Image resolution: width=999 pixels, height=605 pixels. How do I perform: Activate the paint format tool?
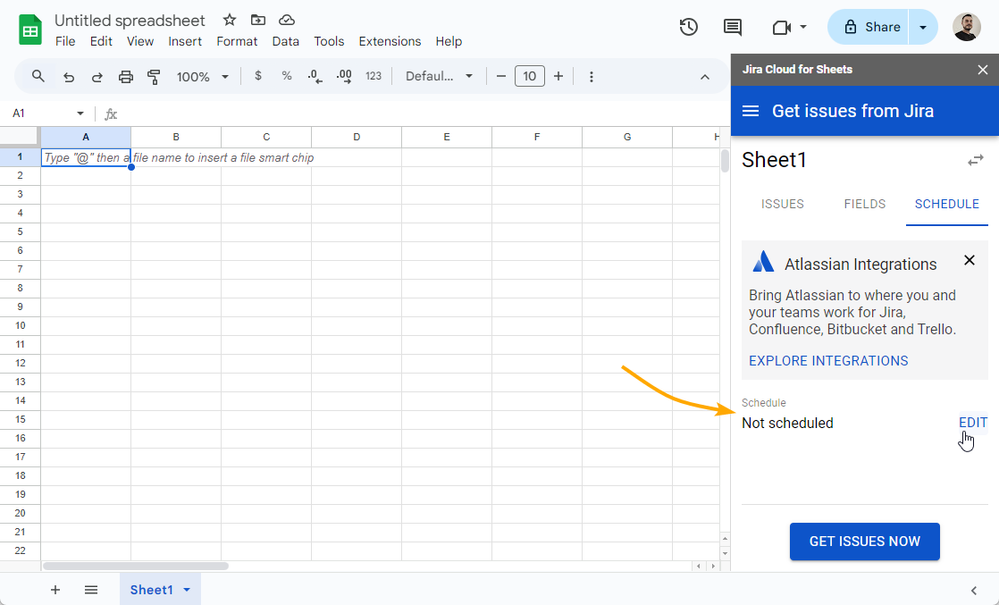[154, 77]
